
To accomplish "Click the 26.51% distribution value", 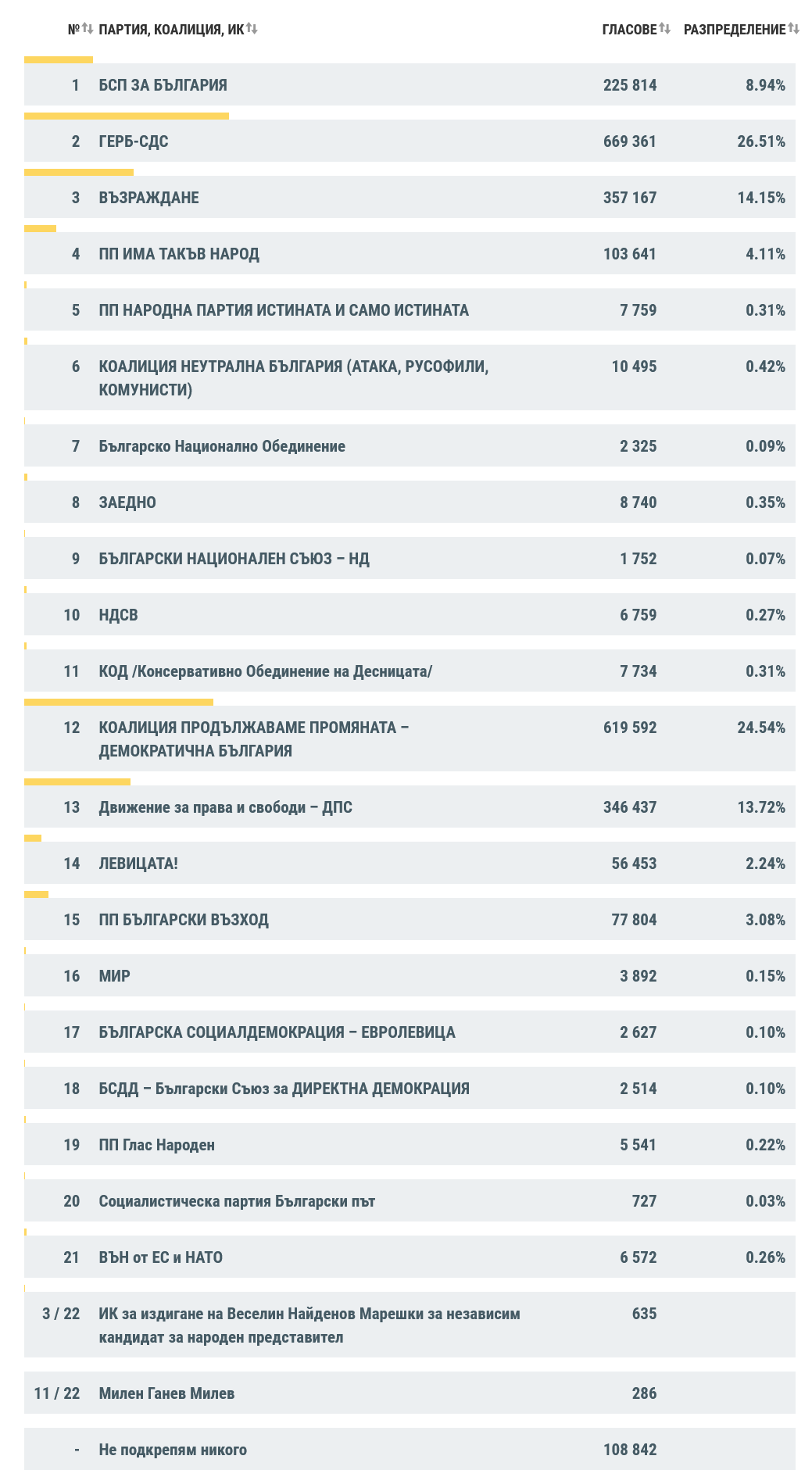I will [760, 141].
